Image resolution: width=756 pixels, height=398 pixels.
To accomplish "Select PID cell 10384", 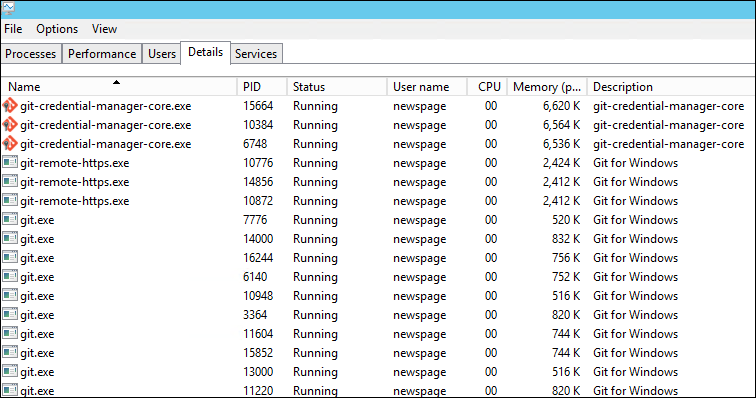I will click(258, 124).
